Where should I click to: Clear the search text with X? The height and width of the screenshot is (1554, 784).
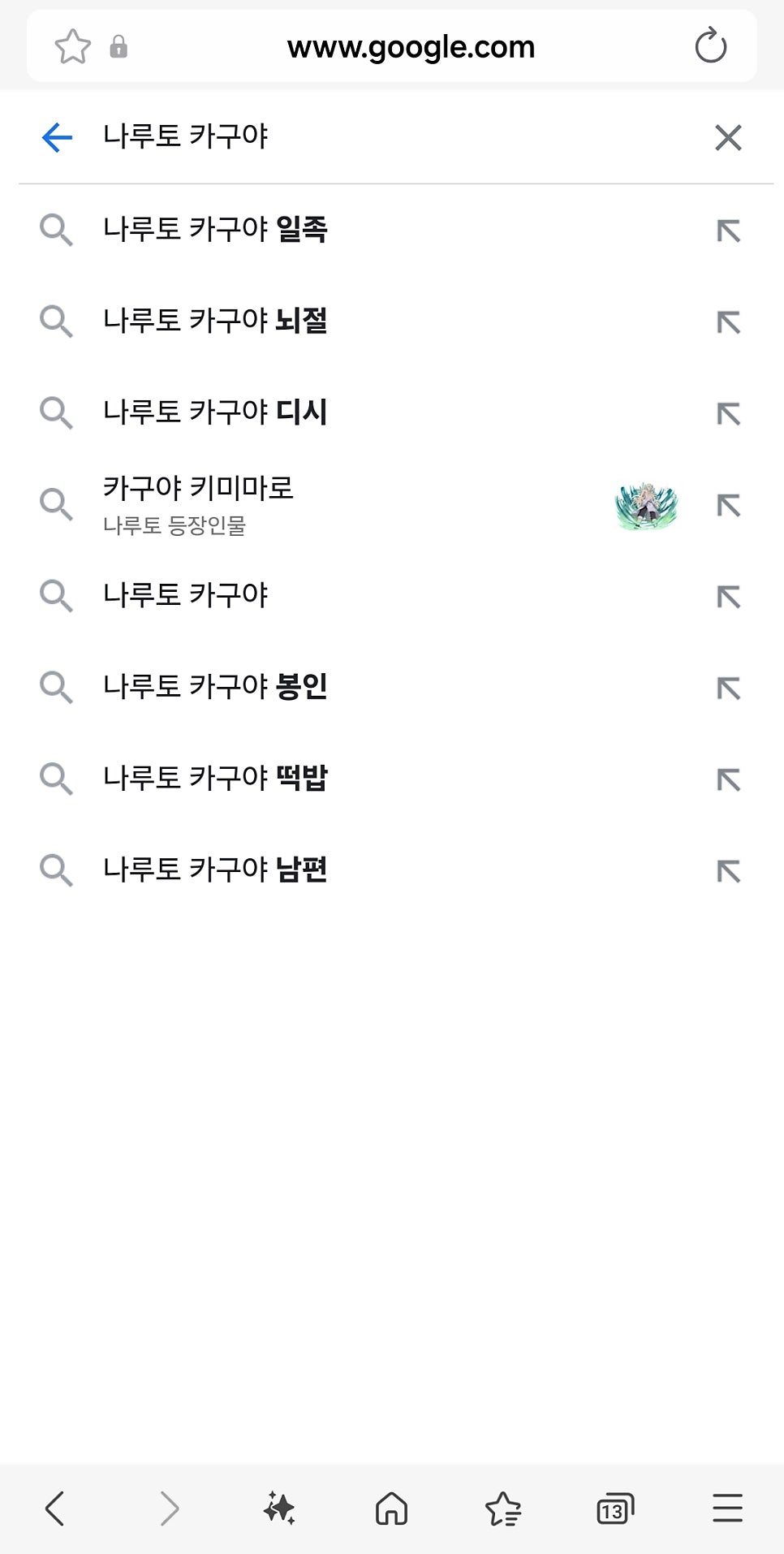(728, 137)
